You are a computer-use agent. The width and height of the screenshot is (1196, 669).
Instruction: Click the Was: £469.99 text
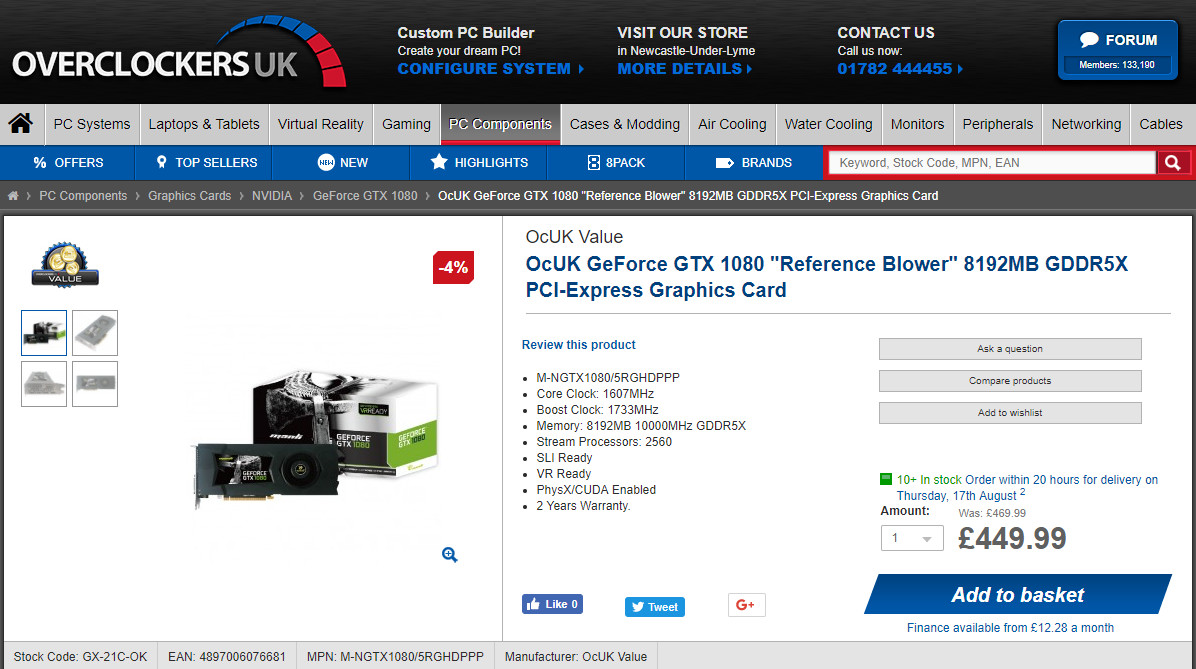click(992, 513)
